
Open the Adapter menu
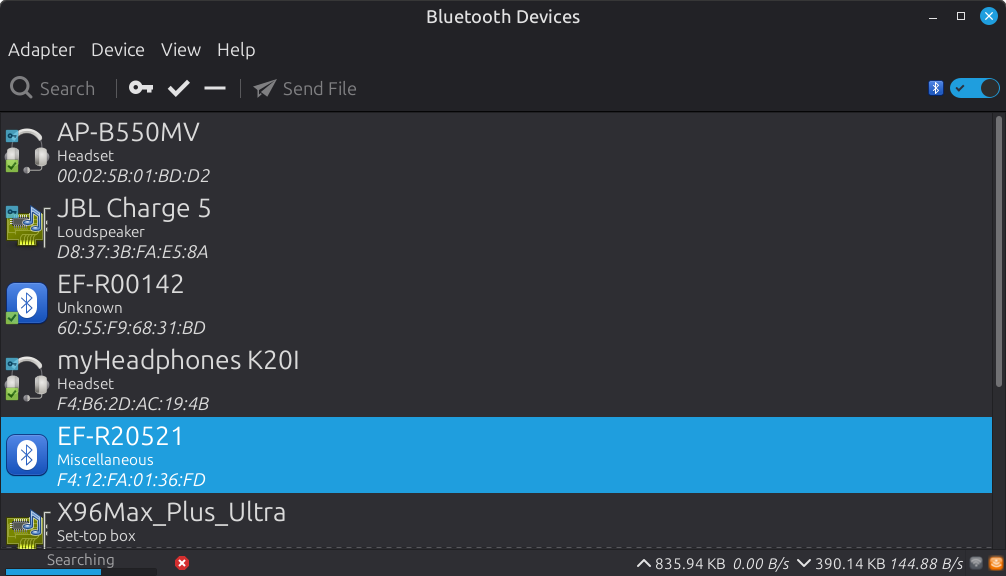41,50
